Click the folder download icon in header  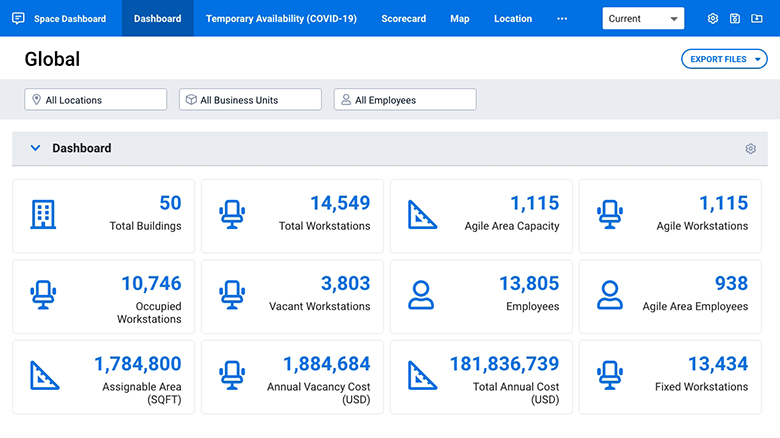pyautogui.click(x=757, y=18)
